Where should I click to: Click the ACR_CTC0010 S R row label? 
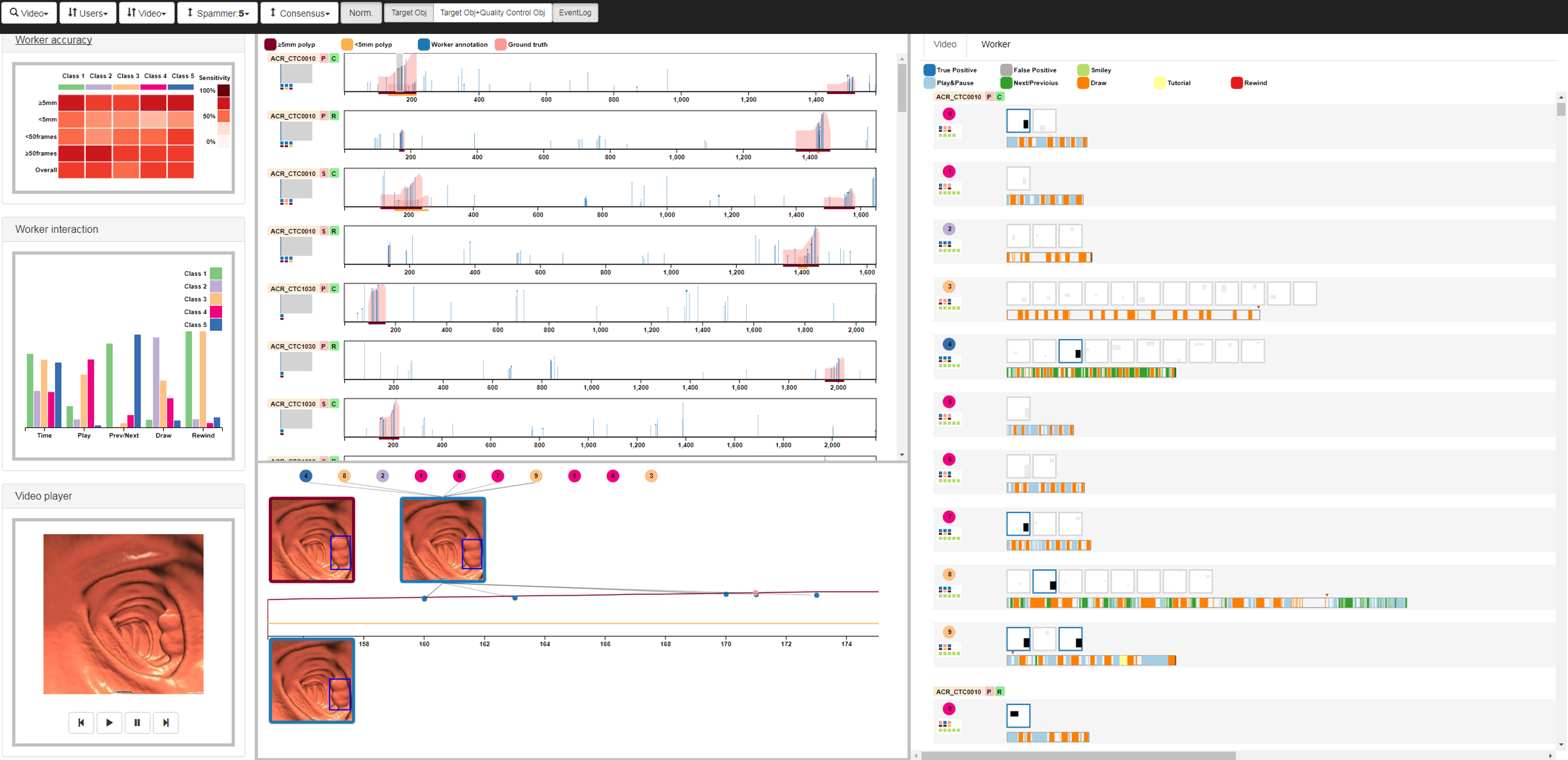pyautogui.click(x=303, y=231)
